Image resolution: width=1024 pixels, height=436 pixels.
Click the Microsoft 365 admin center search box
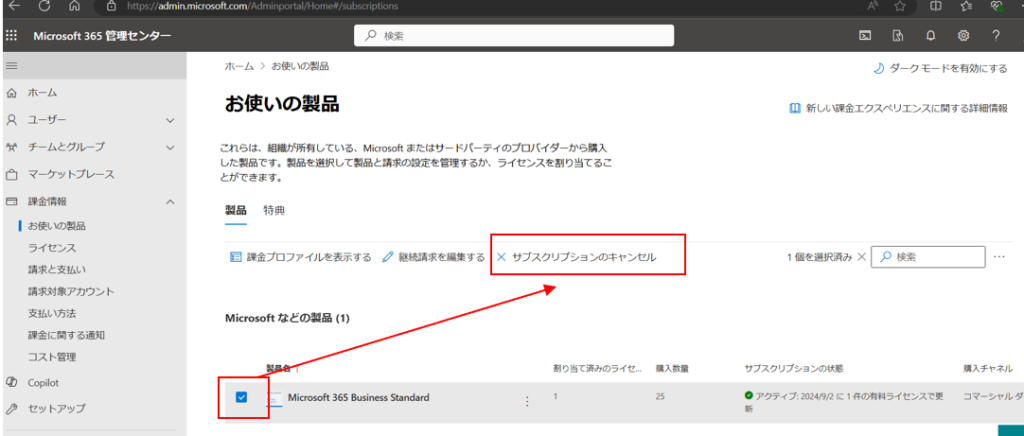pos(514,36)
